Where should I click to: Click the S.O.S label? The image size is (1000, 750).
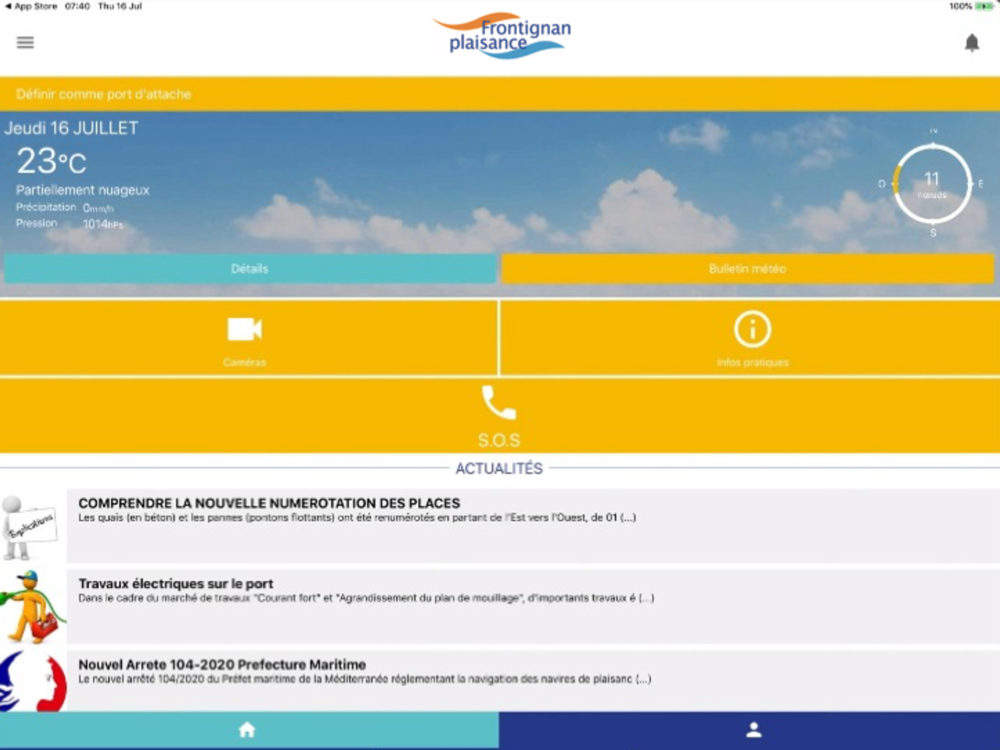tap(499, 440)
